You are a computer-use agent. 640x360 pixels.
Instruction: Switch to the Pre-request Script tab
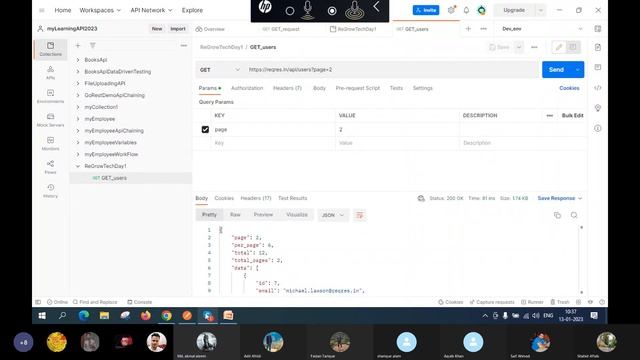(358, 88)
